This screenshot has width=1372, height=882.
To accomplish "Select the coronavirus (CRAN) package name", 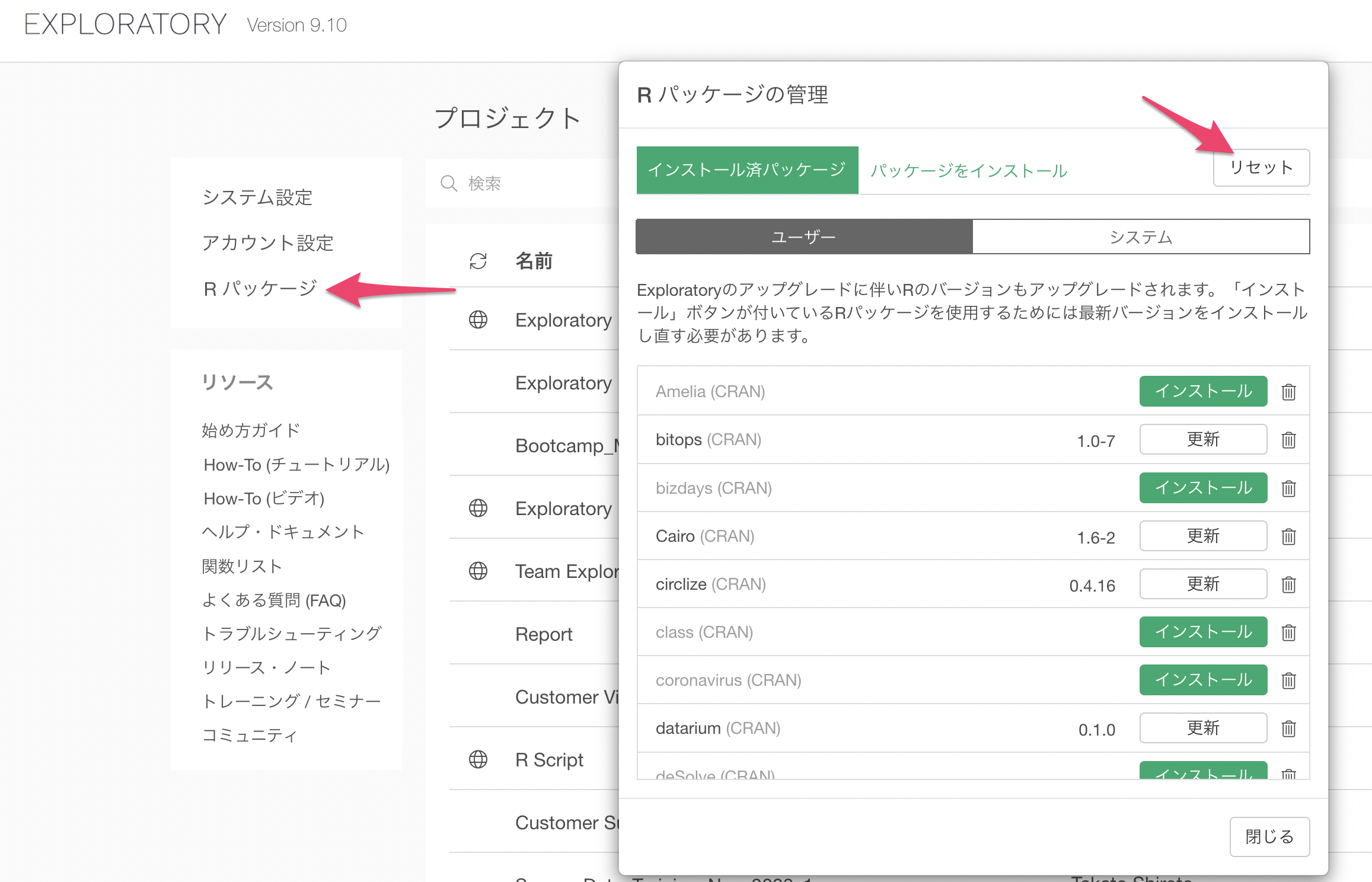I will pos(729,680).
